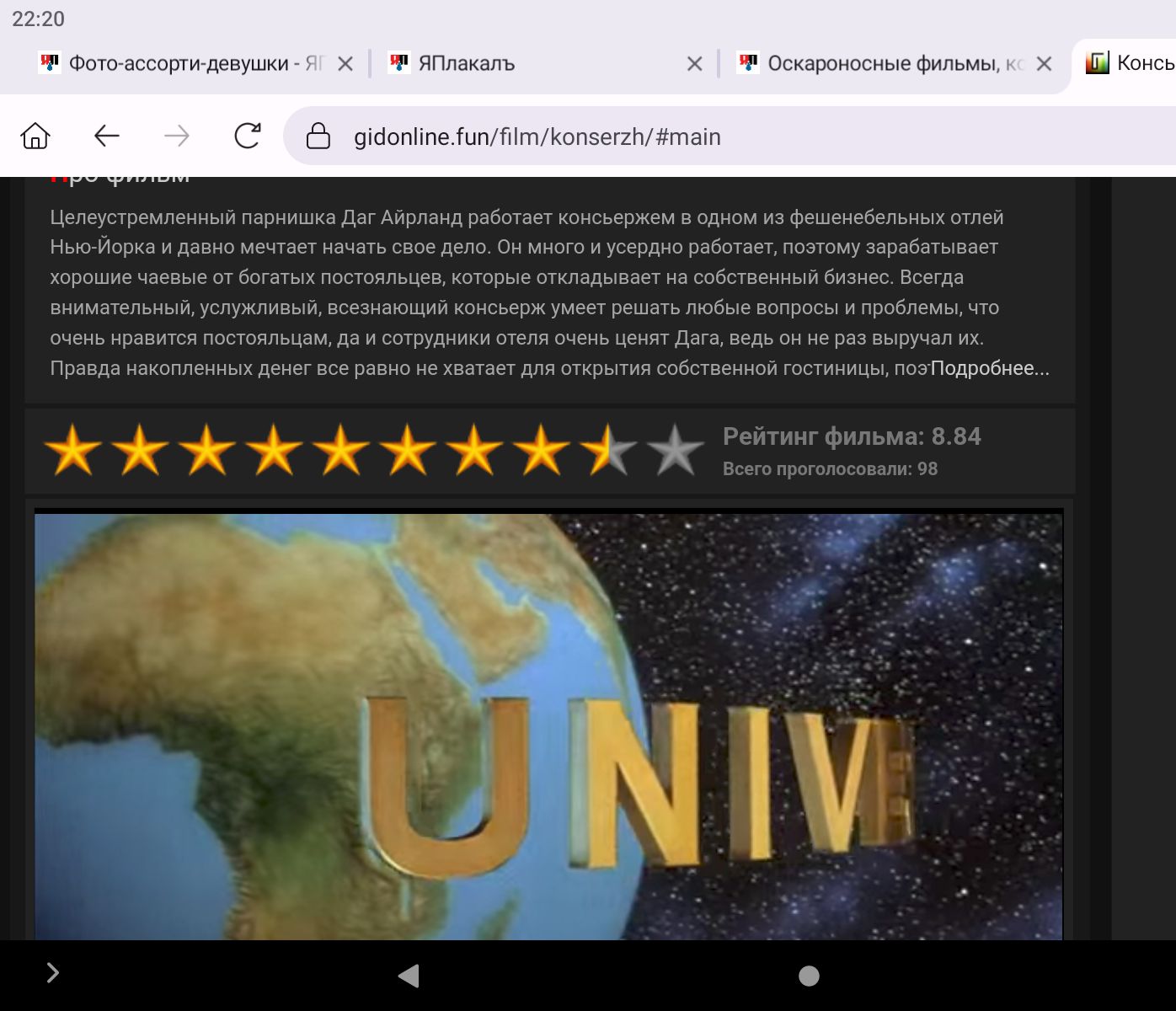Open the Оскароносные фильмы tab
This screenshot has width=1176, height=1011.
coord(881,63)
